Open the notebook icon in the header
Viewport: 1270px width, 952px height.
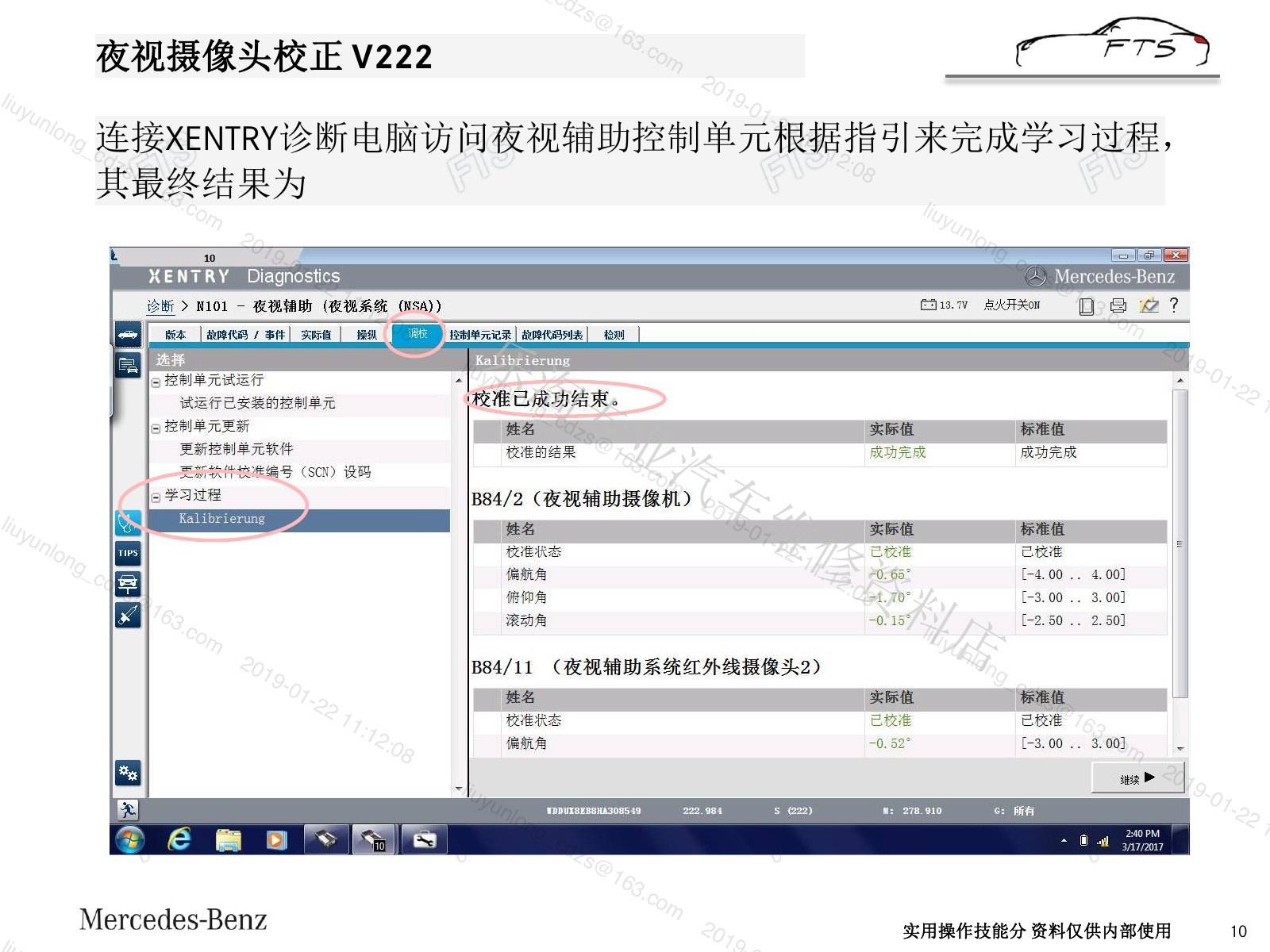tap(1086, 306)
